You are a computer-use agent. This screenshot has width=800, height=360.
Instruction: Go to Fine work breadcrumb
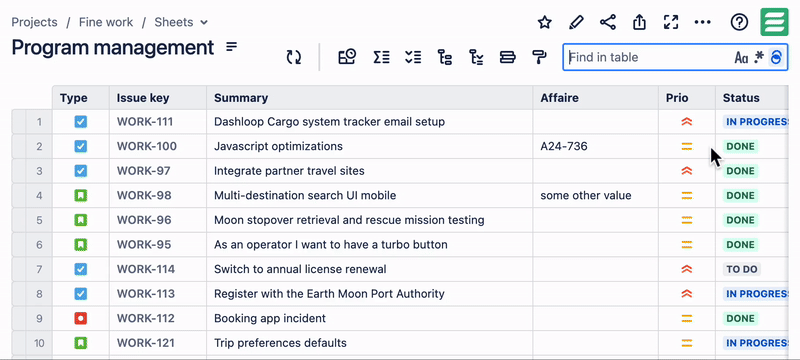pyautogui.click(x=106, y=22)
